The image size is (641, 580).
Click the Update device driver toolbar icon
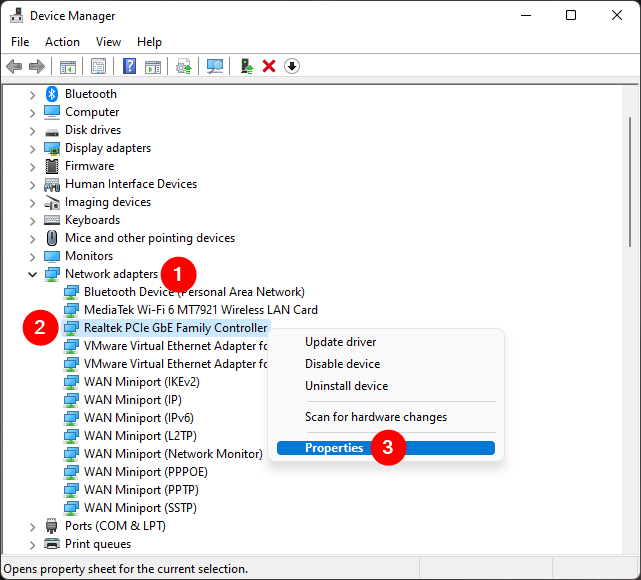click(x=246, y=66)
